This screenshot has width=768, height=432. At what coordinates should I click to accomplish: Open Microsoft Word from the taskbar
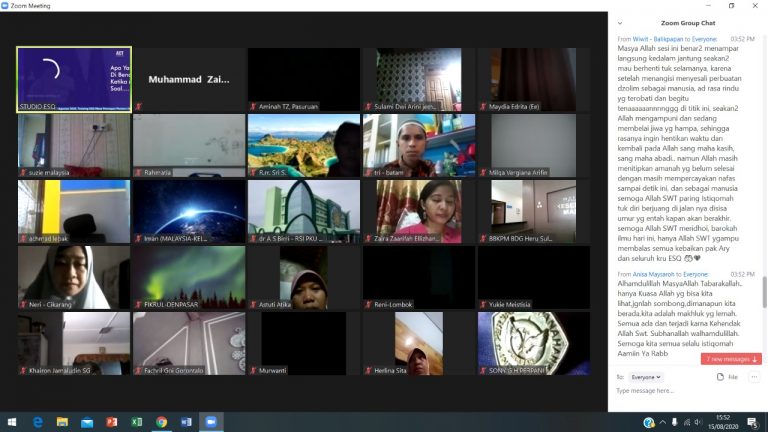tap(186, 422)
